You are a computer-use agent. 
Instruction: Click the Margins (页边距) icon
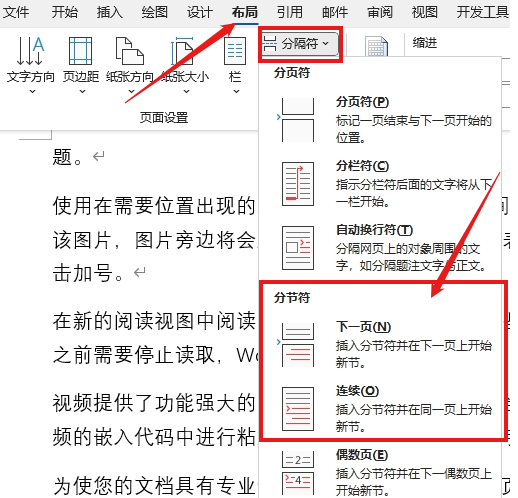(80, 51)
